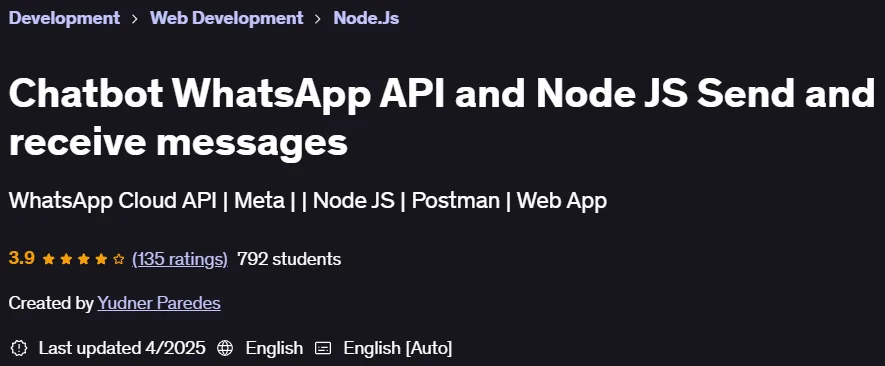Click the Last updated 4/2025 text
Image resolution: width=885 pixels, height=366 pixels.
coord(122,348)
